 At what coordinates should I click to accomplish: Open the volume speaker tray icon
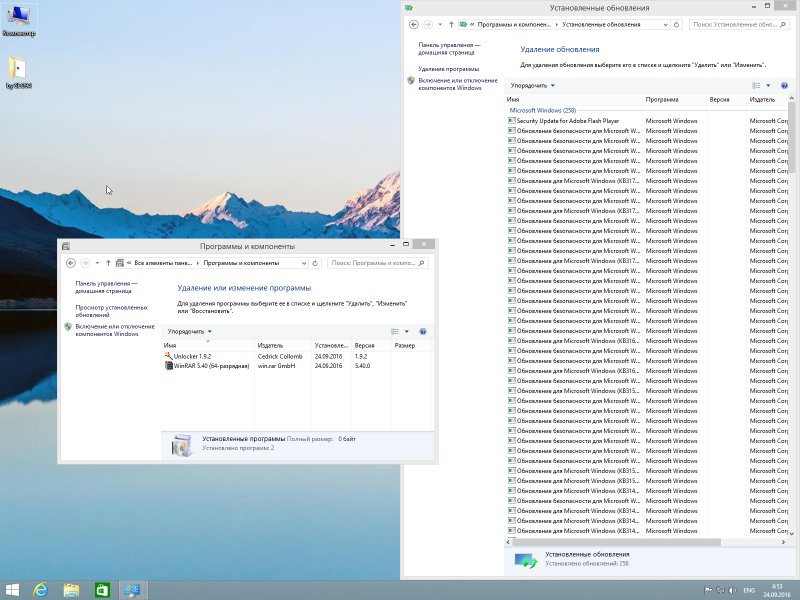(732, 590)
